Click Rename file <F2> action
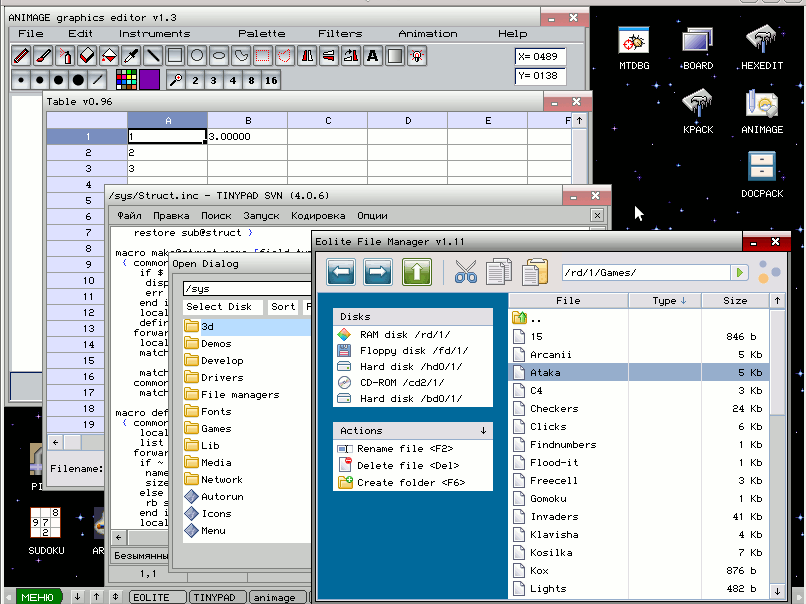Image resolution: width=806 pixels, height=604 pixels. (x=395, y=449)
